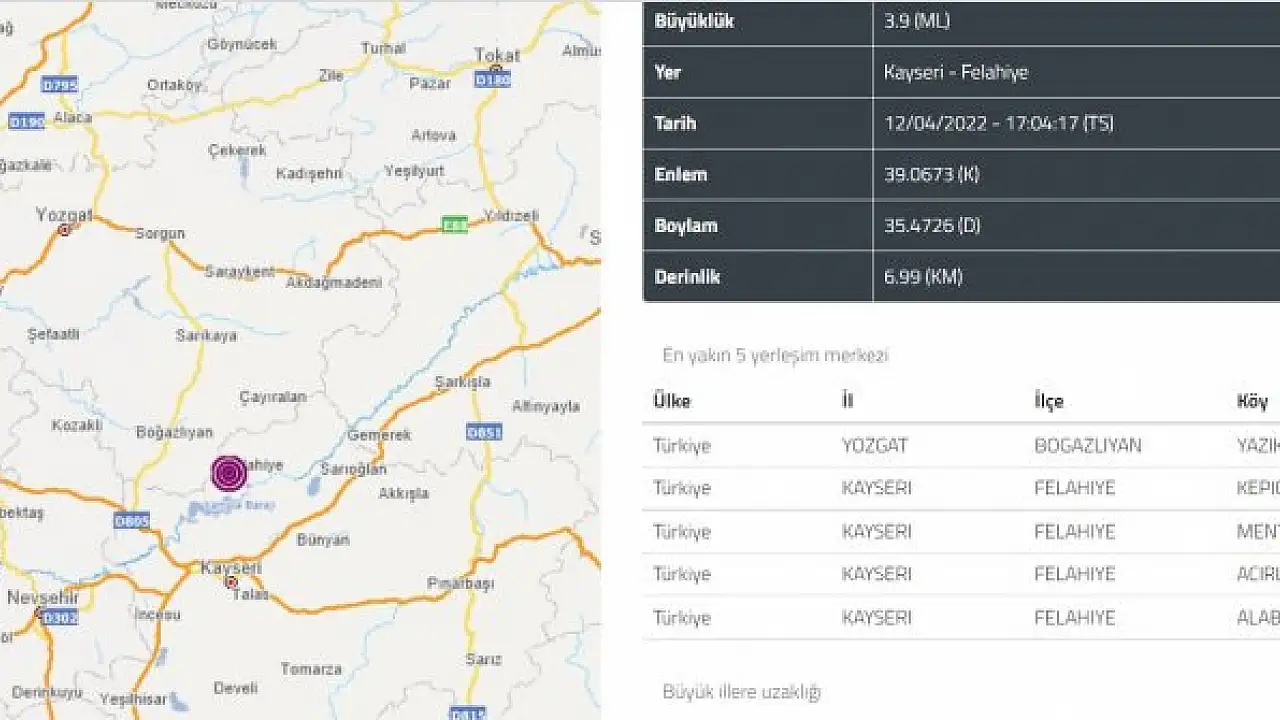Select the D180 road shield below Tokat

click(x=492, y=79)
